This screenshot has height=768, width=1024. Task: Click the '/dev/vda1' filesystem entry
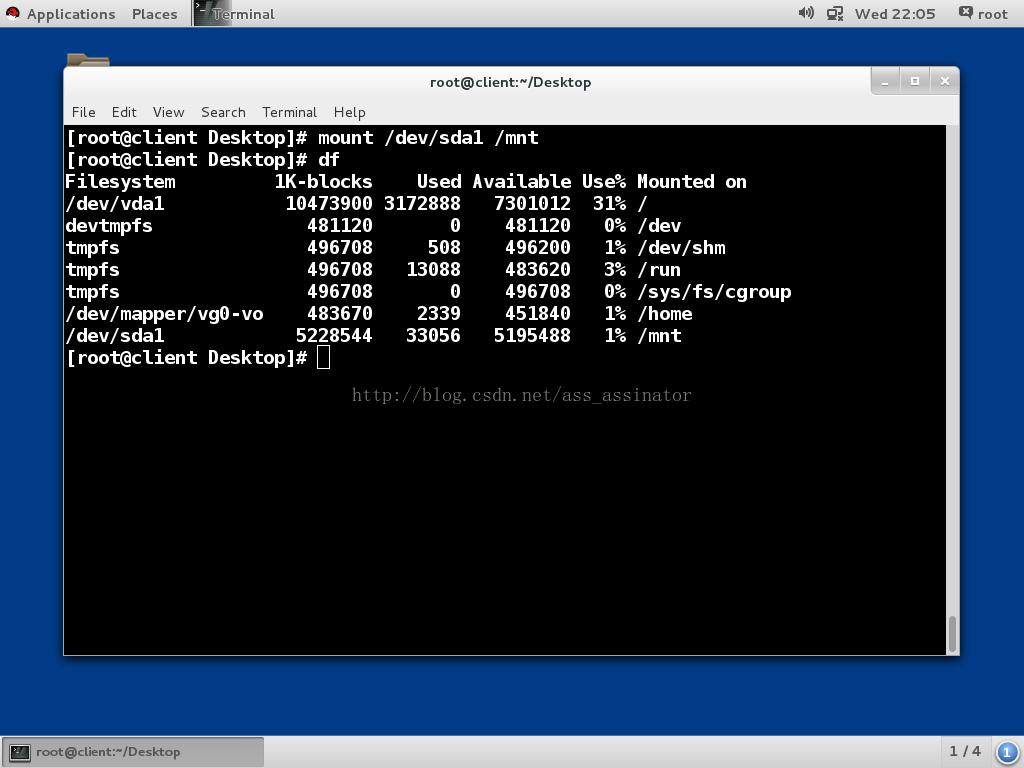click(115, 204)
